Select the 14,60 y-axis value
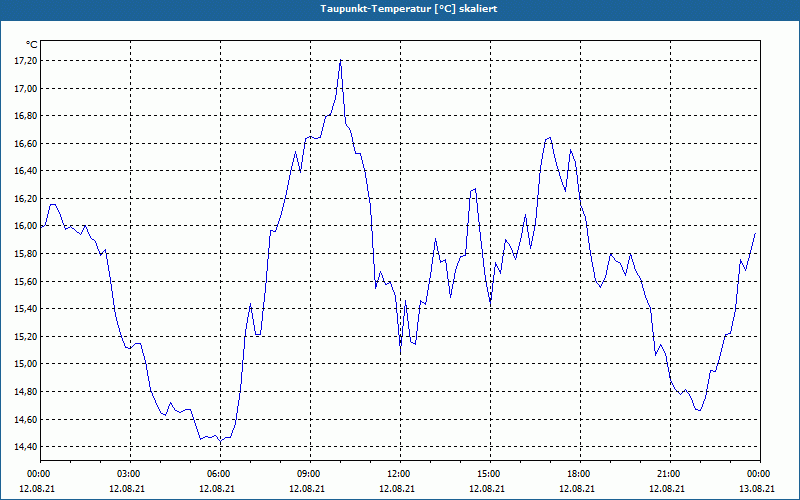 pos(27,419)
